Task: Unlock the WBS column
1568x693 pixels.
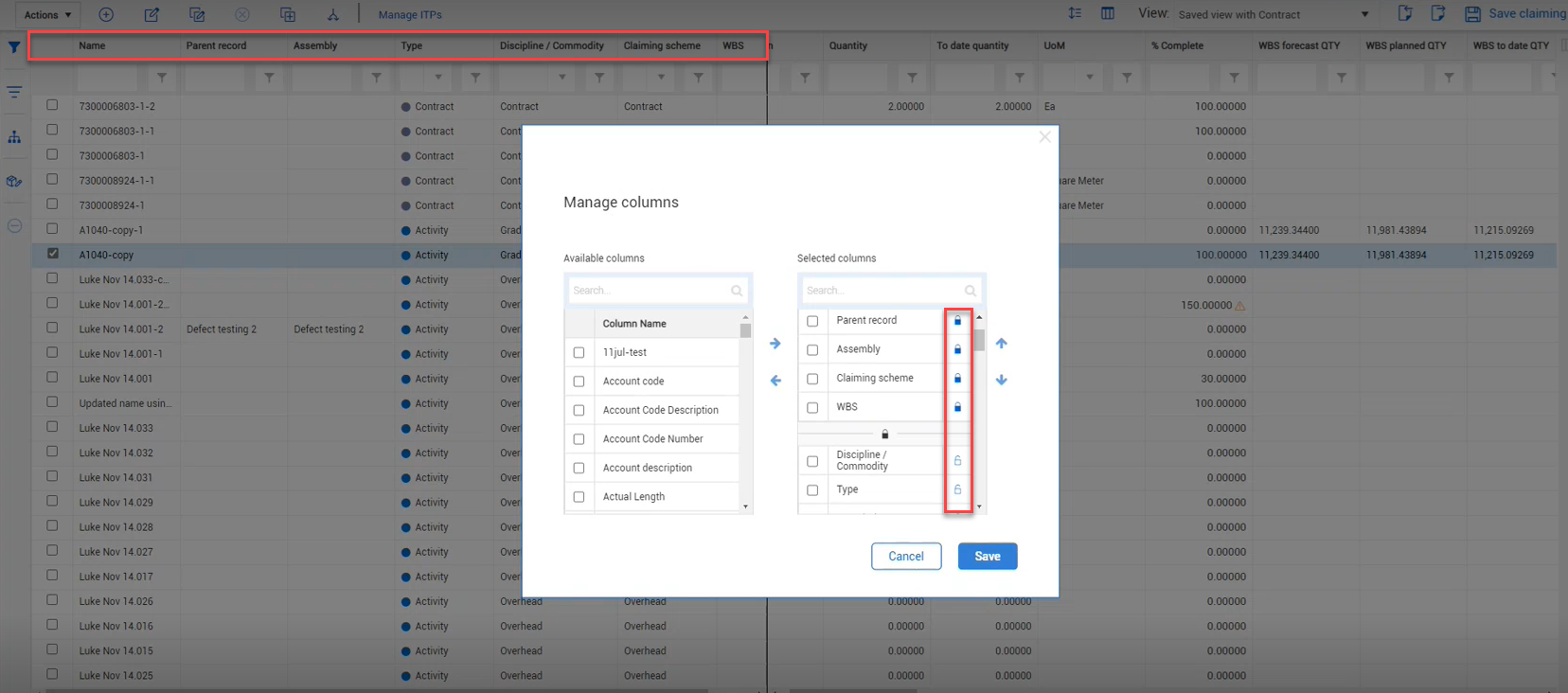Action: pos(957,407)
